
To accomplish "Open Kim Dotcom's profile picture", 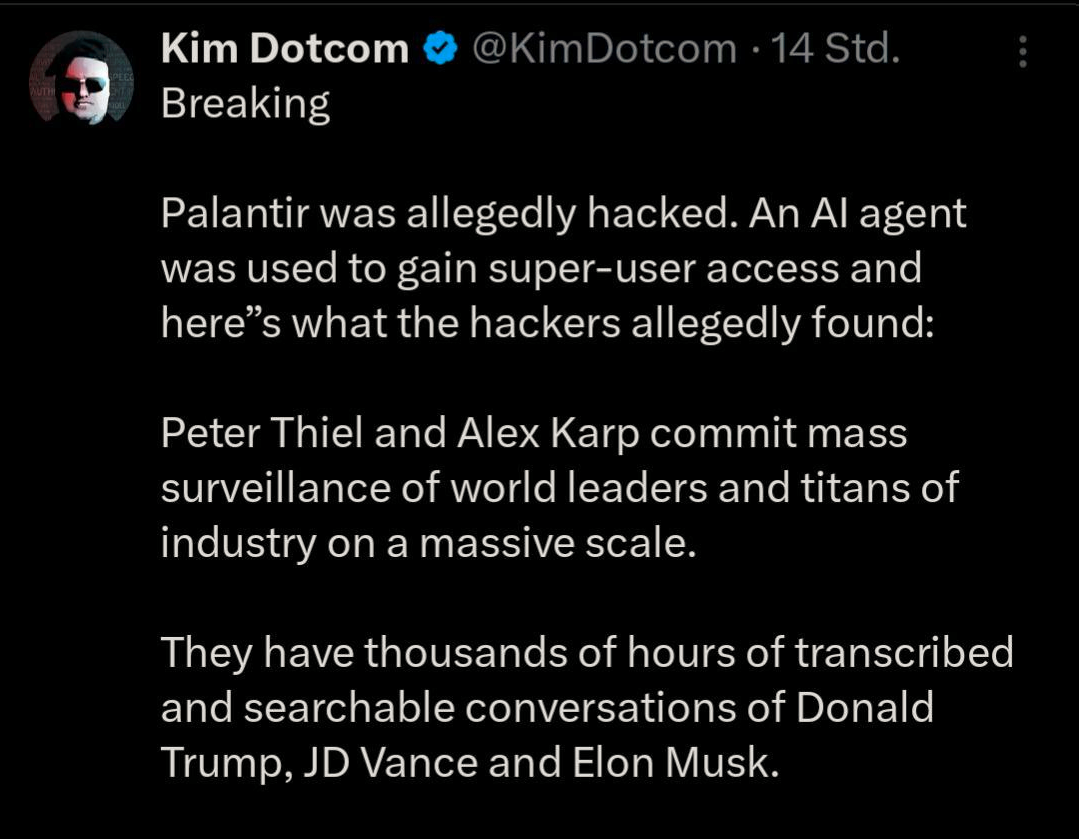I will tap(81, 78).
